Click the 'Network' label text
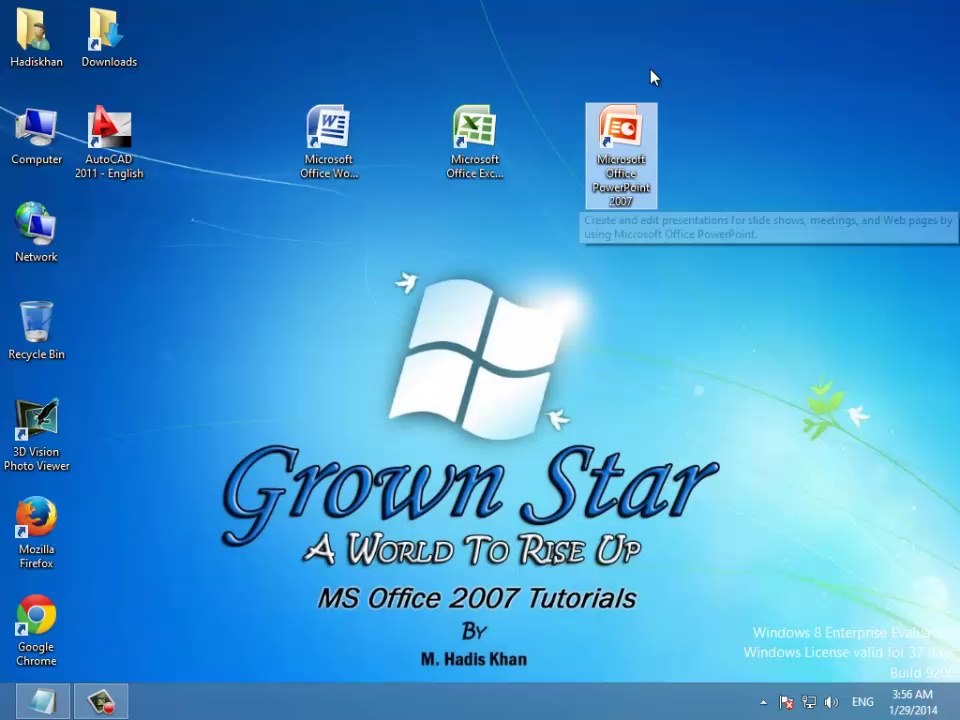Viewport: 960px width, 720px height. [x=36, y=257]
